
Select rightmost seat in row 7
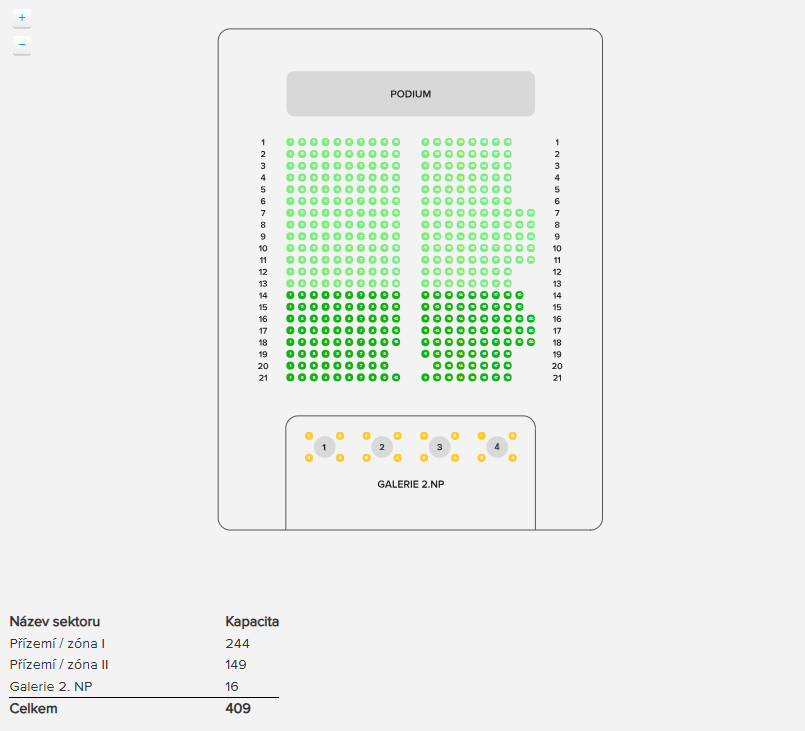531,213
